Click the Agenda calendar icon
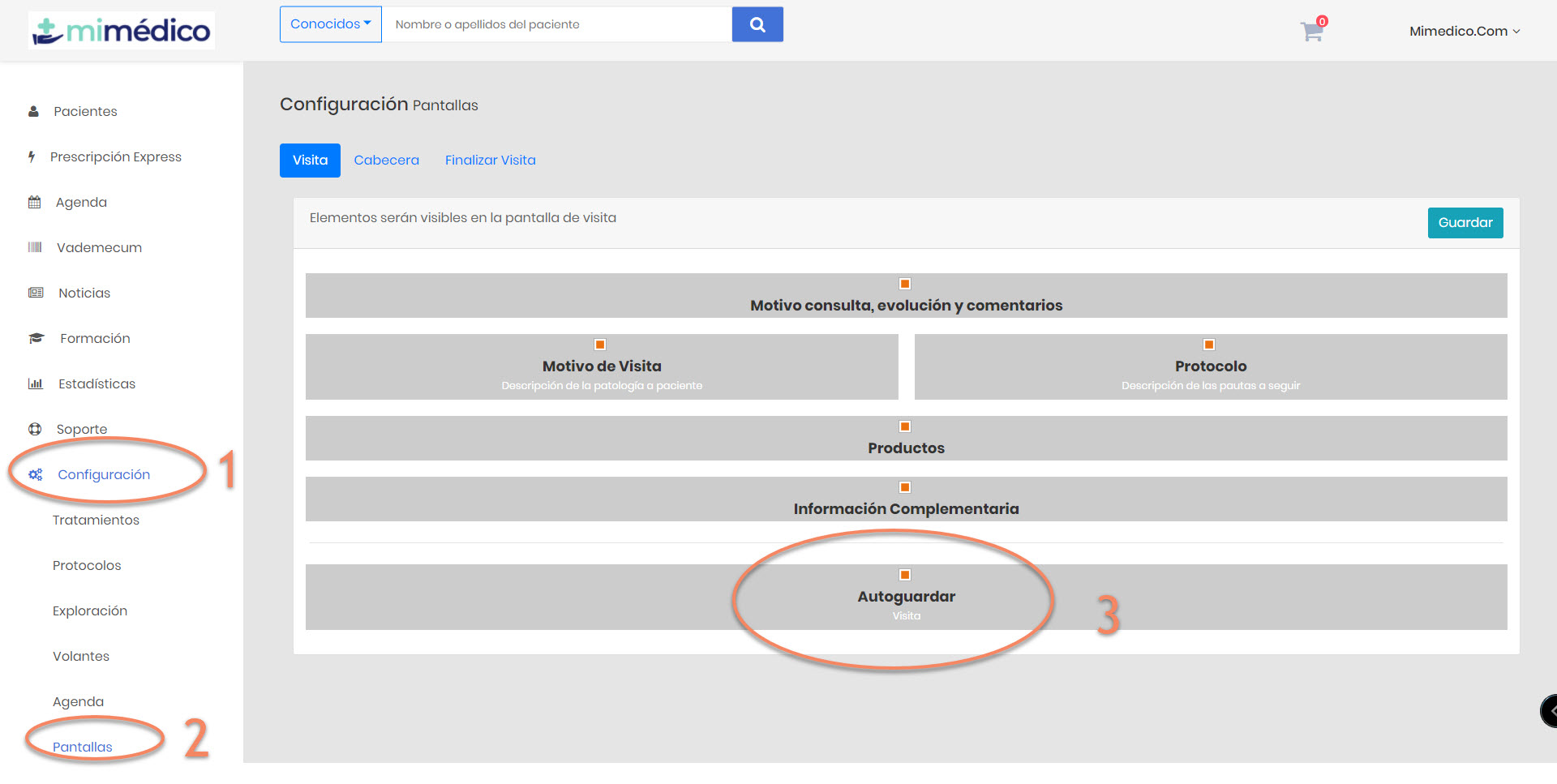This screenshot has width=1557, height=784. (x=34, y=202)
